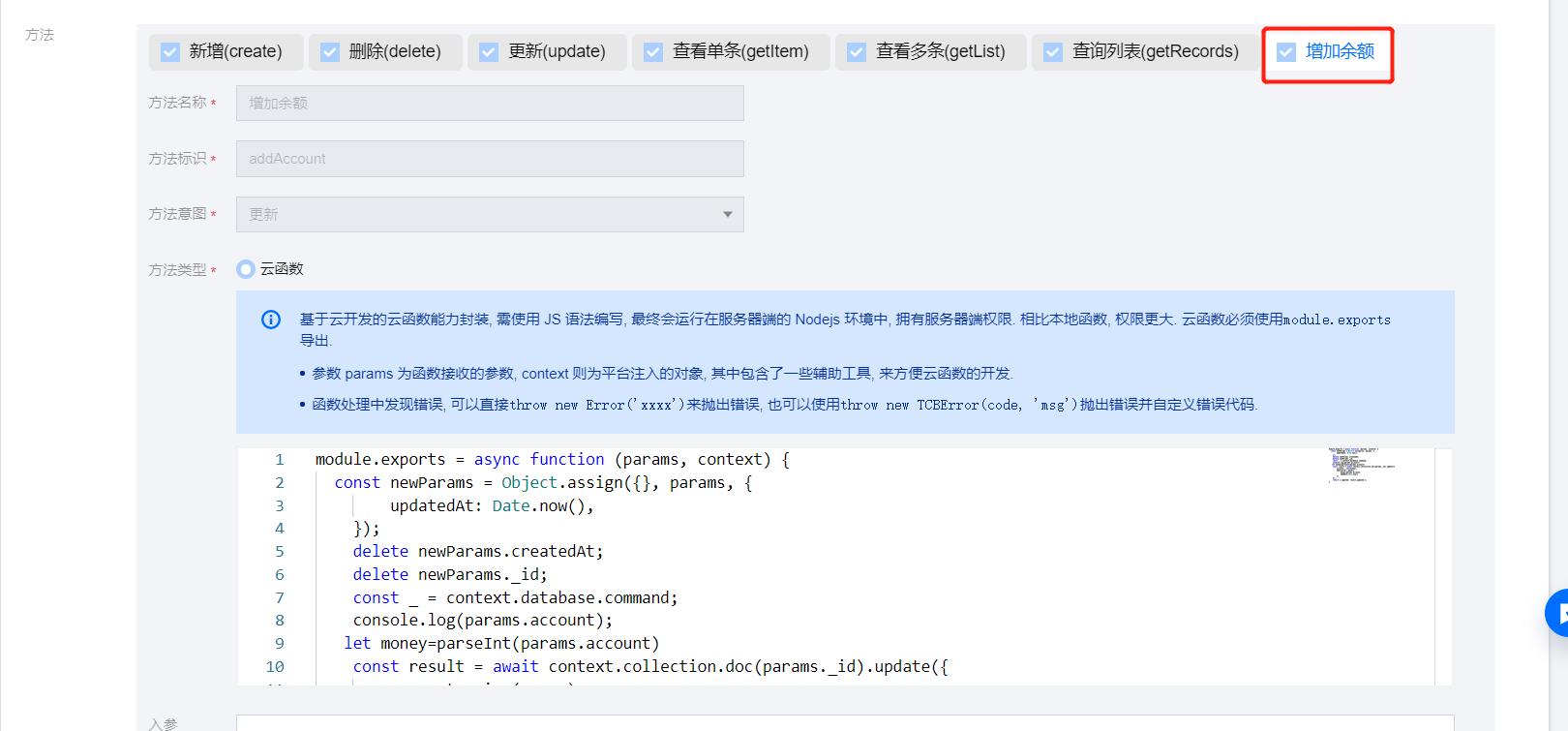Select the 删除(delete) method label
Image resolution: width=1568 pixels, height=731 pixels.
point(395,51)
